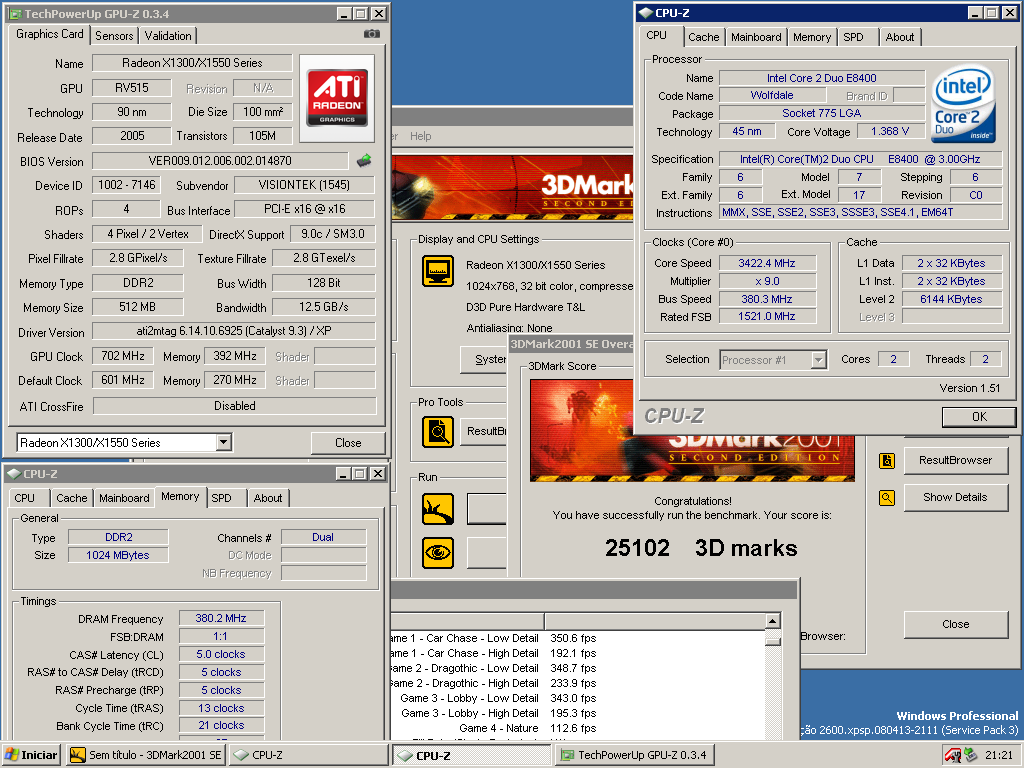This screenshot has height=768, width=1024.
Task: Click the ATI Radeon logo in GPU-Z
Action: tap(337, 98)
